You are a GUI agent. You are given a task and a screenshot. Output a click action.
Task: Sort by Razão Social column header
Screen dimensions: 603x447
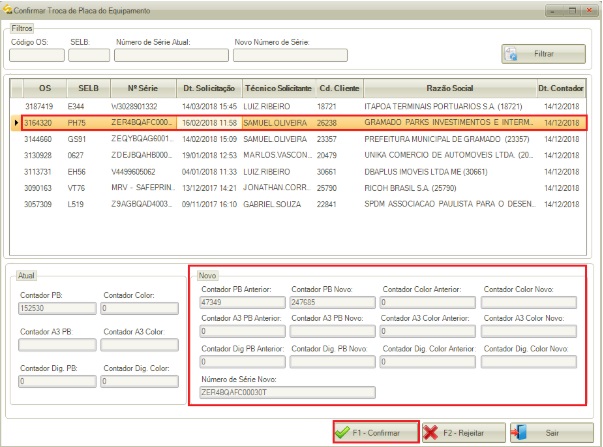coord(450,88)
